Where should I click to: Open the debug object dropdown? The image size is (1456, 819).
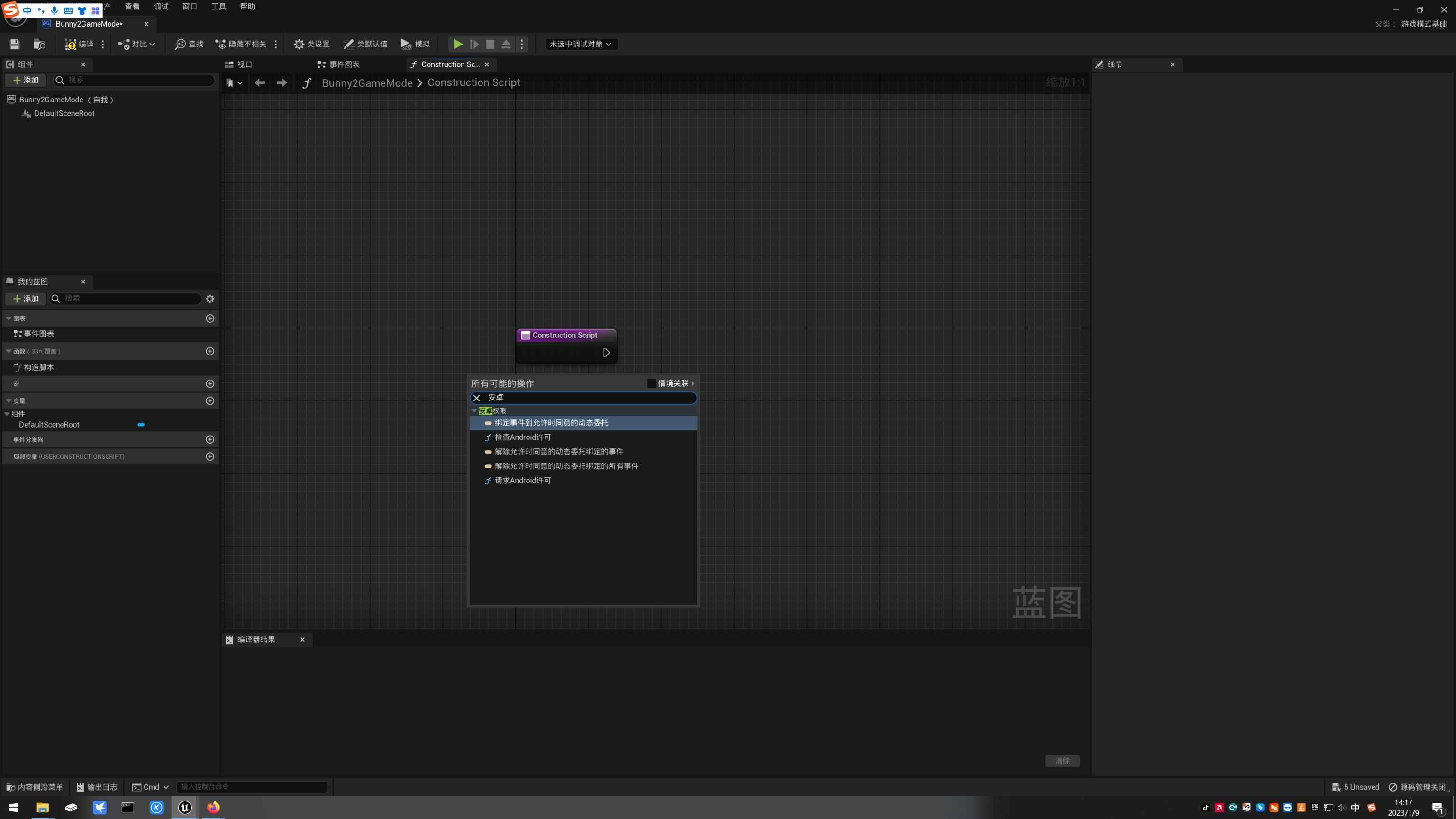pos(581,44)
